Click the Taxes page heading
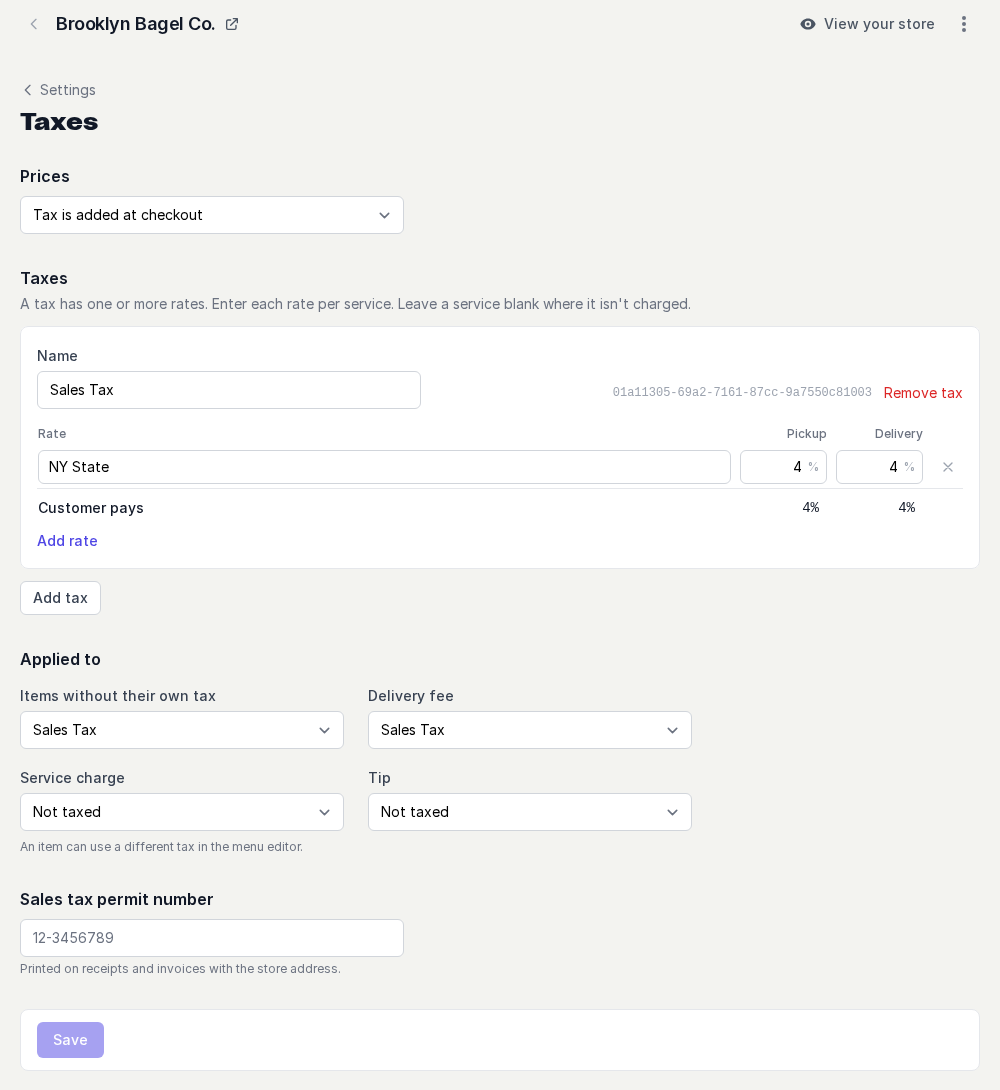Screen dimensions: 1000x1090 (59, 122)
